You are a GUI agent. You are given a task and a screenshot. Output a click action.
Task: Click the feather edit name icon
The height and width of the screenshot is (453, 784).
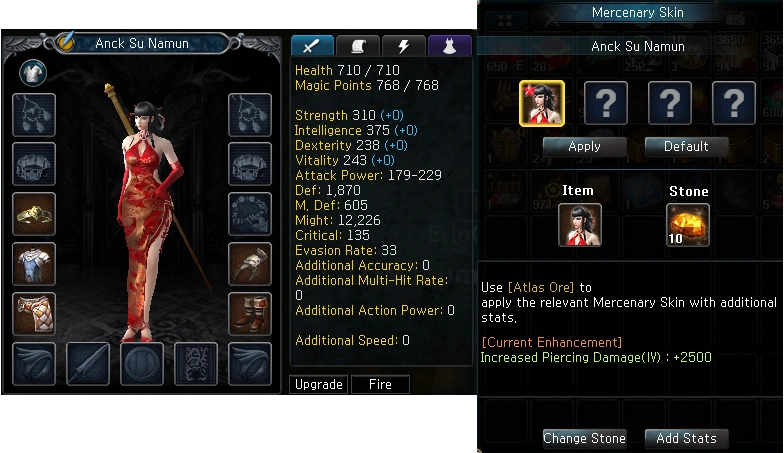66,42
